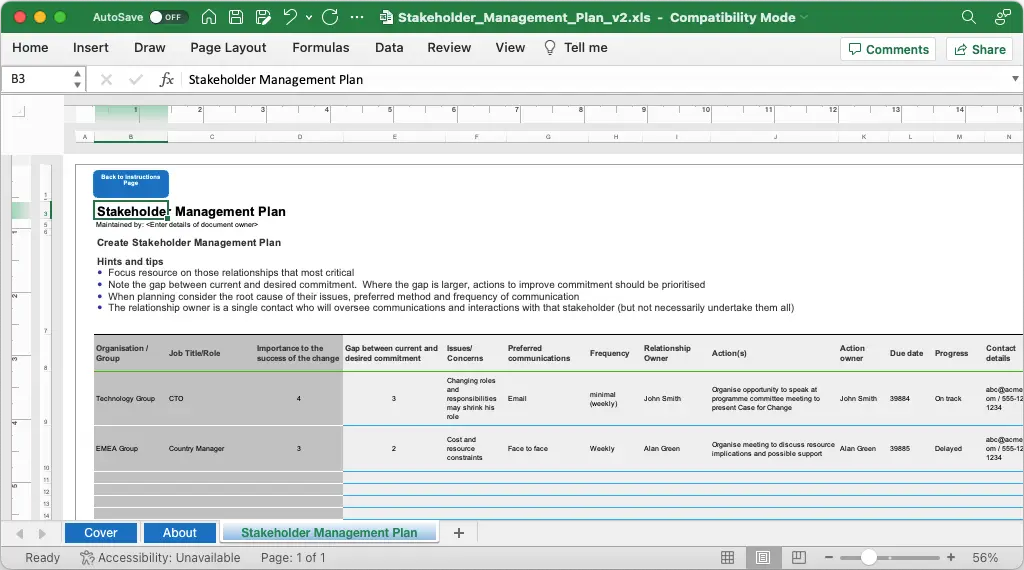Screen dimensions: 1024x570
Task: Click the insert function fx icon
Action: tap(167, 80)
